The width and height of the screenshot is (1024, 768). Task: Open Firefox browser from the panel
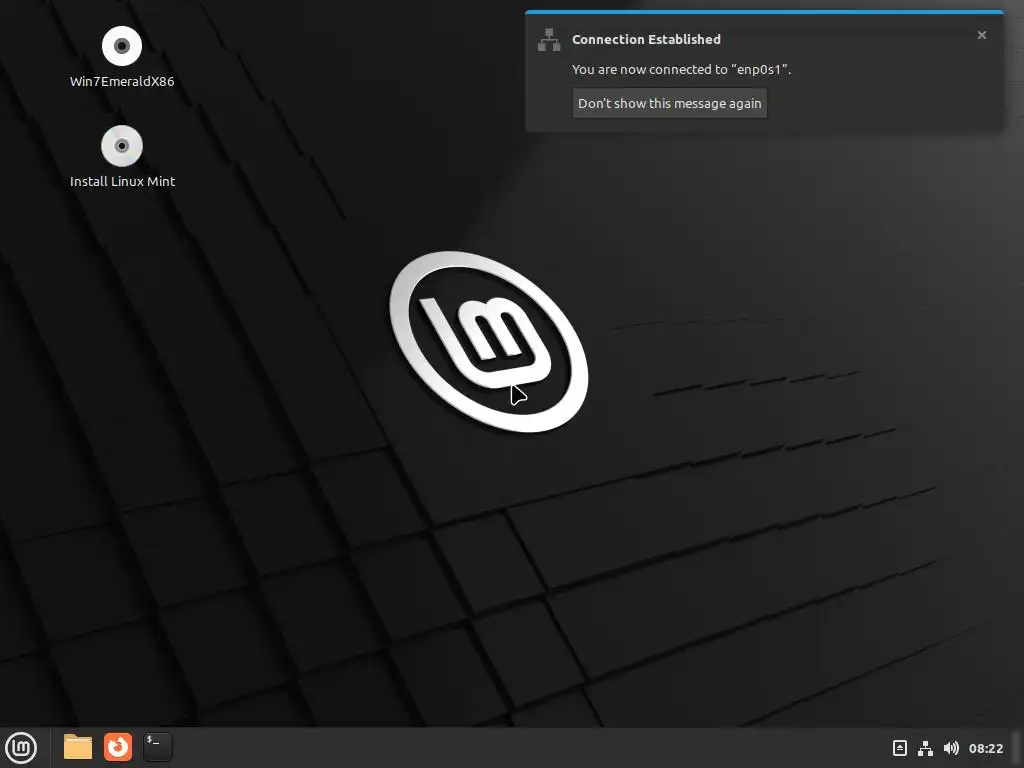pos(118,746)
